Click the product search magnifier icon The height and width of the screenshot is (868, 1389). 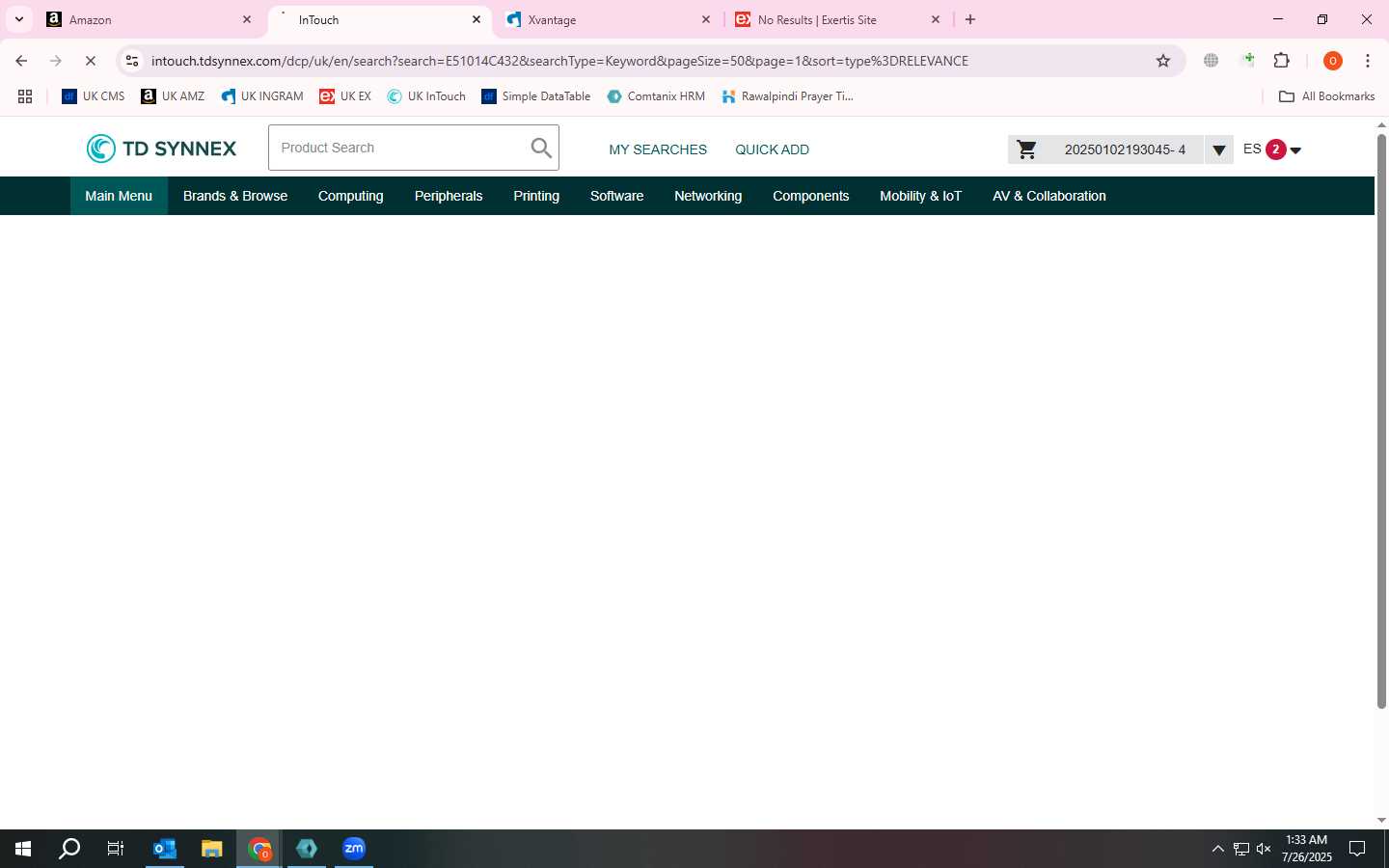click(541, 148)
